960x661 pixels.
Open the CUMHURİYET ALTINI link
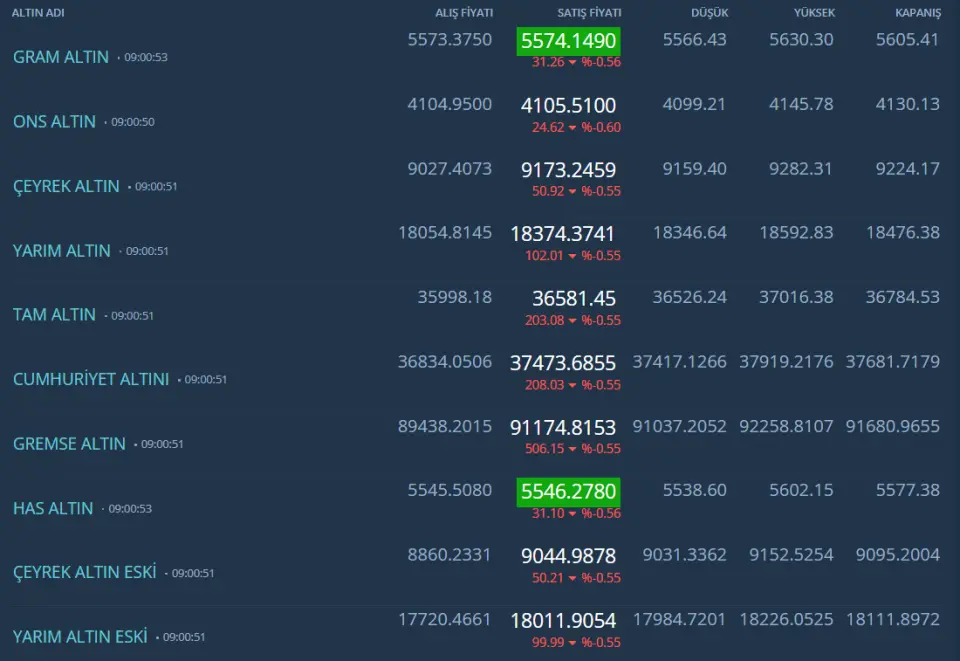click(x=91, y=379)
